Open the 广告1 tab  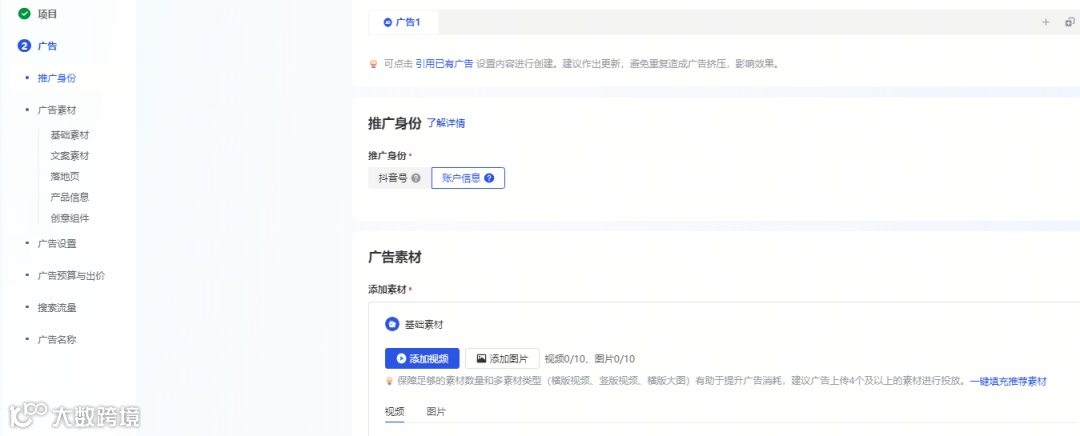[403, 22]
